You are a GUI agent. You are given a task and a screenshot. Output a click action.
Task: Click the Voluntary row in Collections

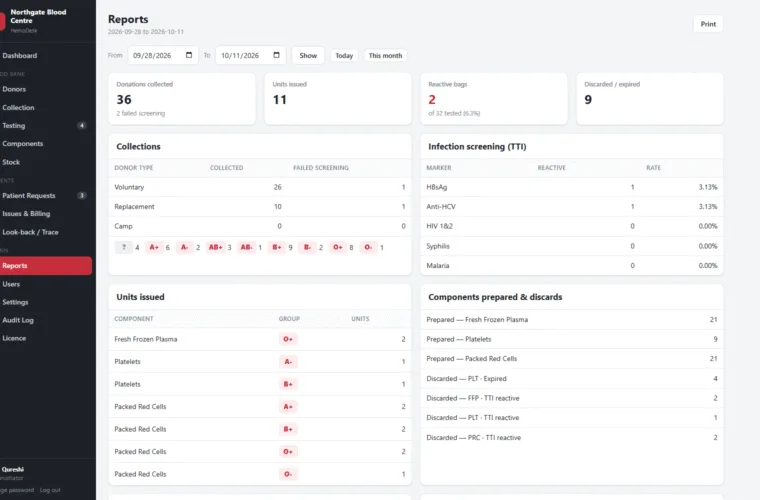coord(260,187)
